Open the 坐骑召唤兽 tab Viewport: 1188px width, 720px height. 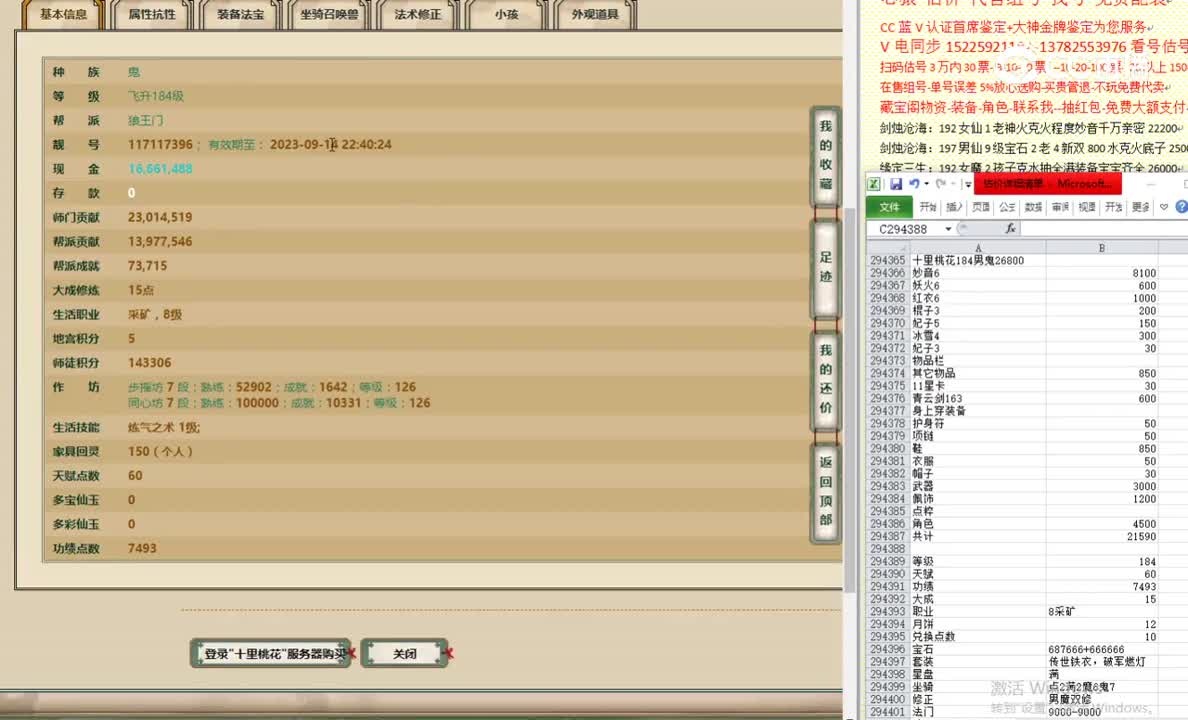click(328, 15)
